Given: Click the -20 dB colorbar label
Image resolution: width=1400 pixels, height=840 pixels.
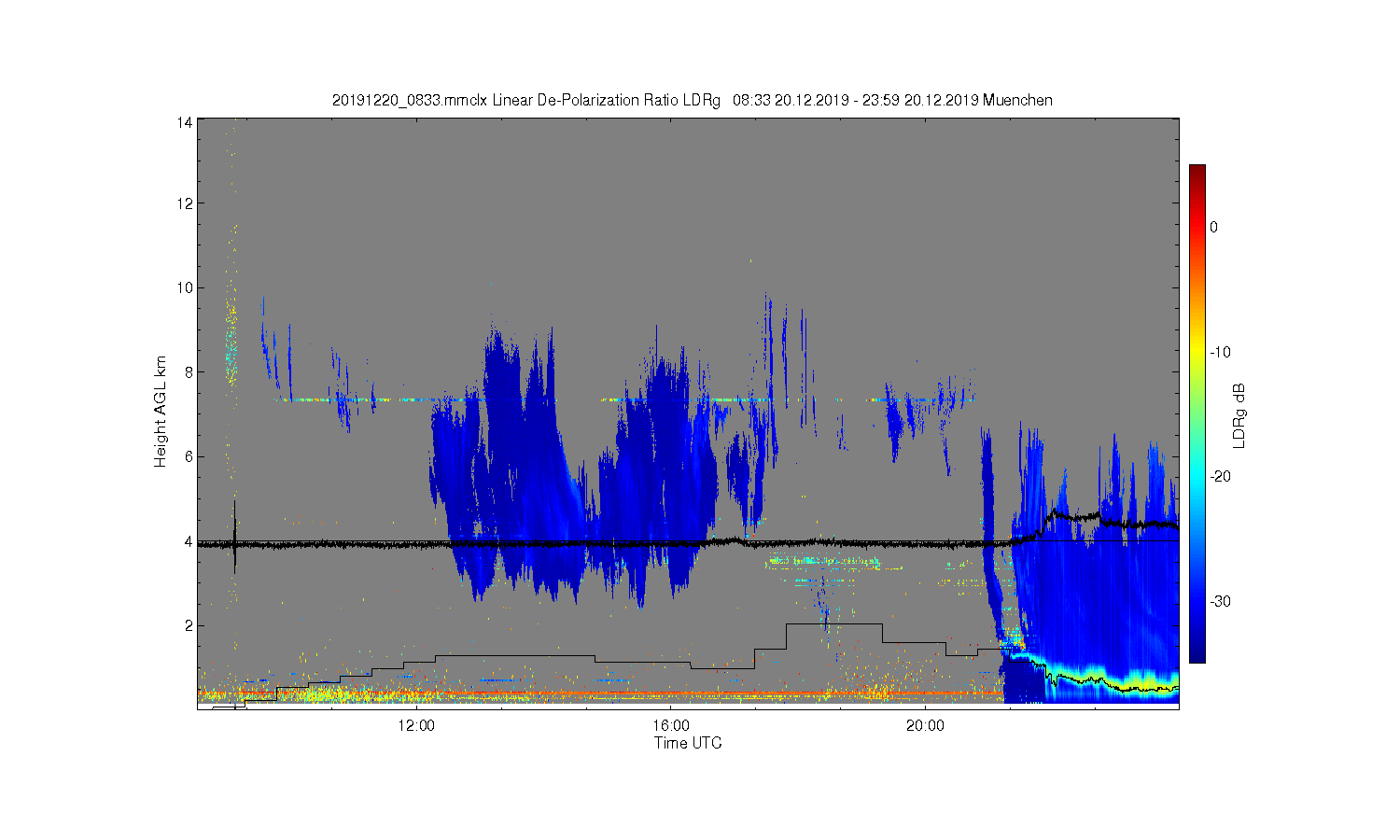Looking at the screenshot, I should pos(1219,476).
